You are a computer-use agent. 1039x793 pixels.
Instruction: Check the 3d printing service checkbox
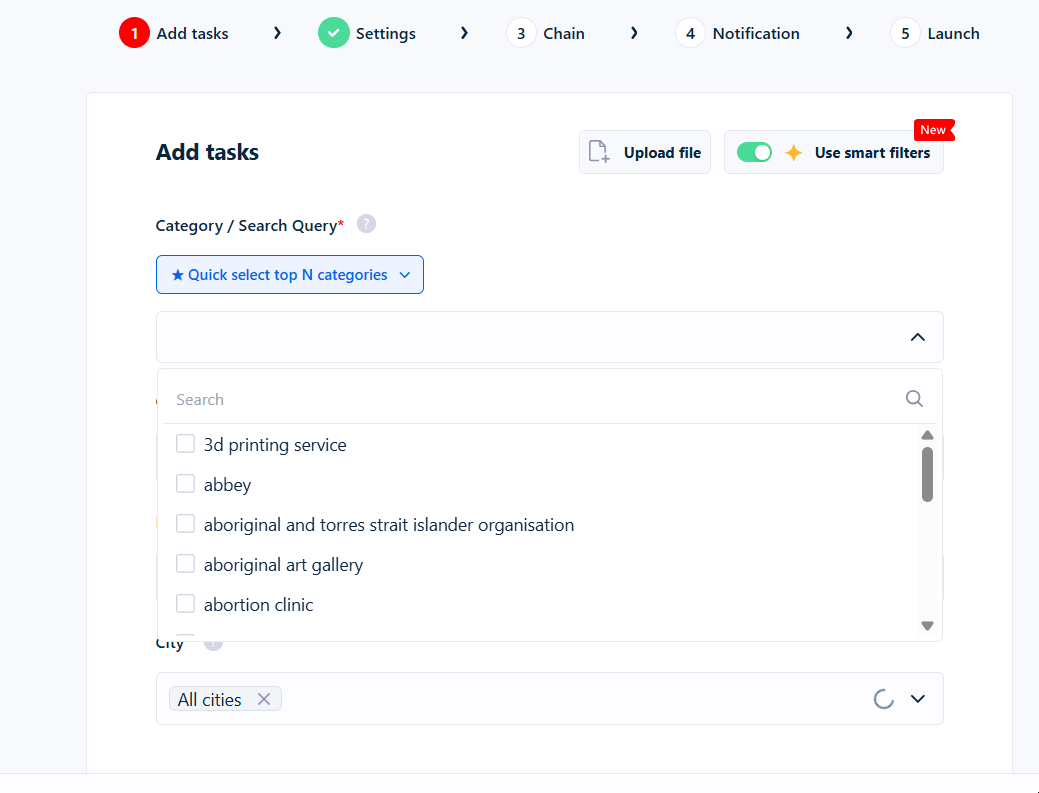(186, 444)
